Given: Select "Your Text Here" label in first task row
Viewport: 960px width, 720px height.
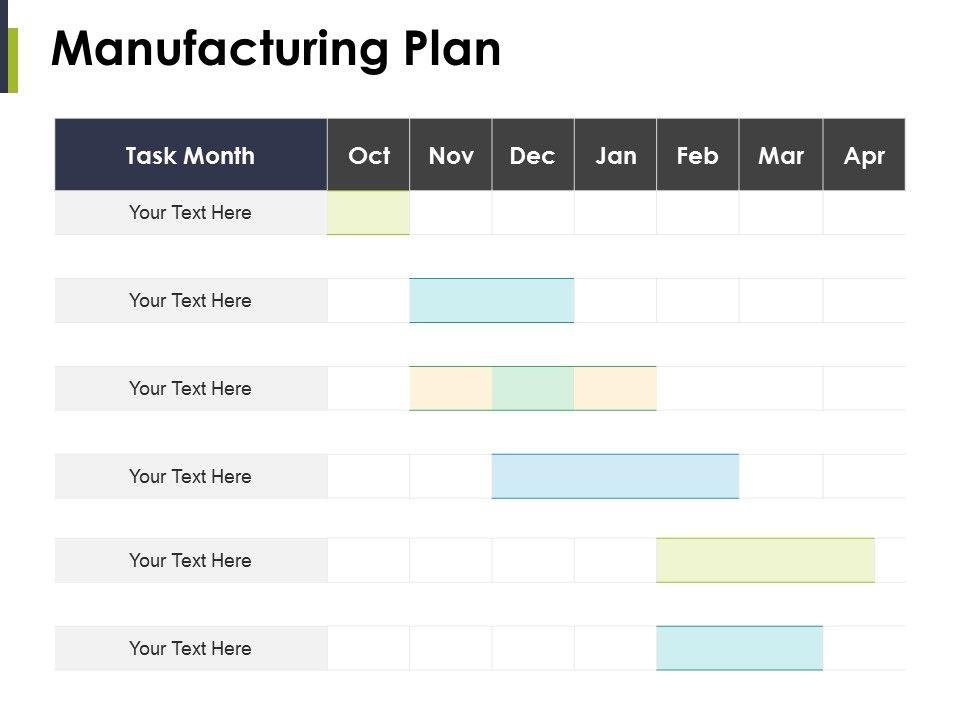Looking at the screenshot, I should click(190, 212).
